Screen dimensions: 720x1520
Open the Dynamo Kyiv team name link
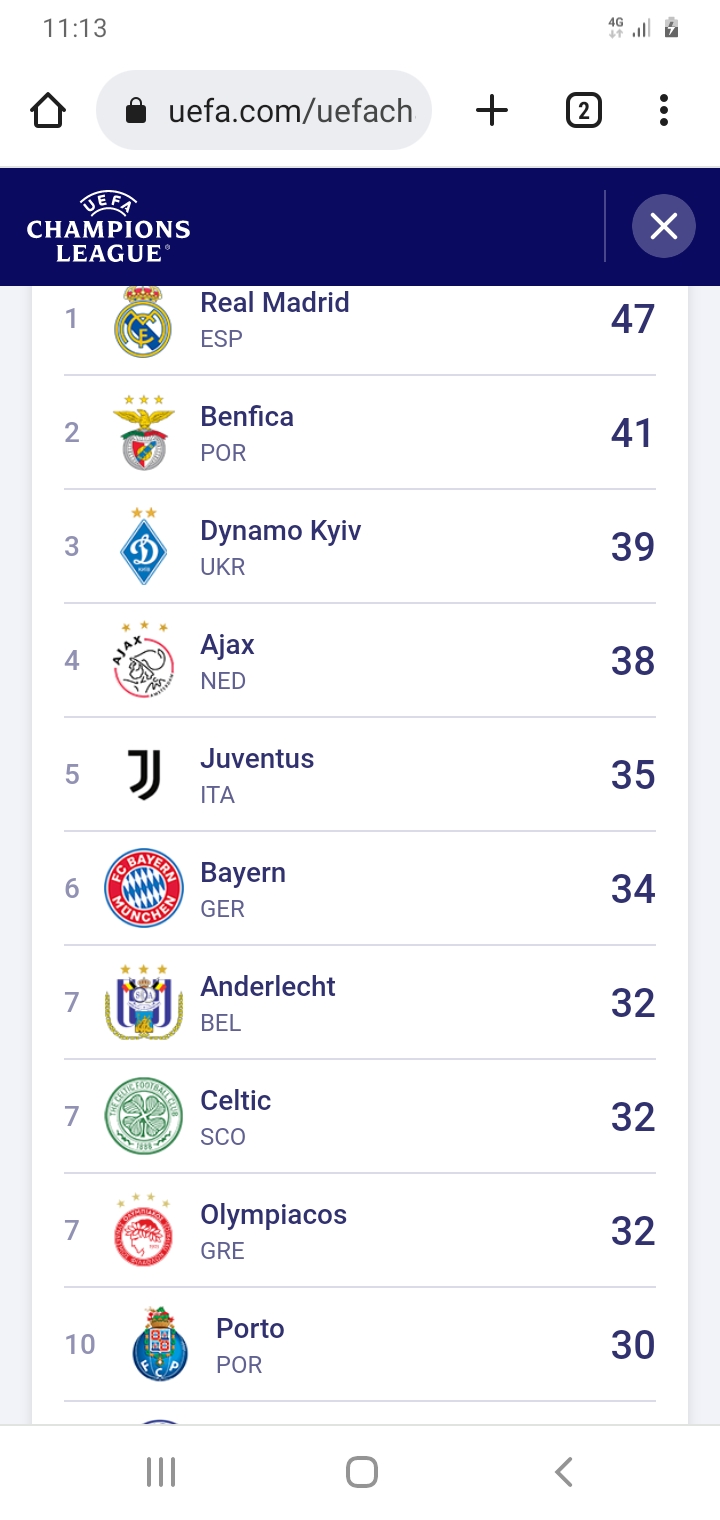click(x=280, y=530)
